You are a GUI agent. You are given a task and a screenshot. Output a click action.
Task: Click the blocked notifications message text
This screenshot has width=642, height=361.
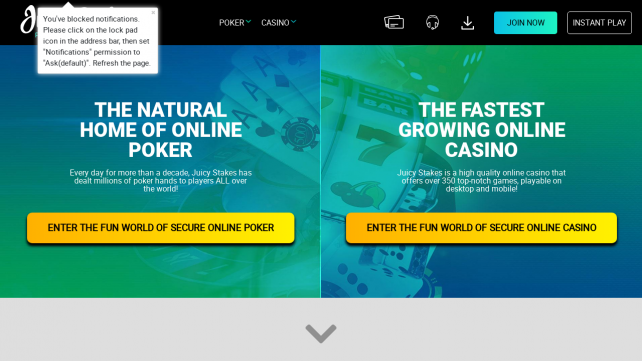97,41
